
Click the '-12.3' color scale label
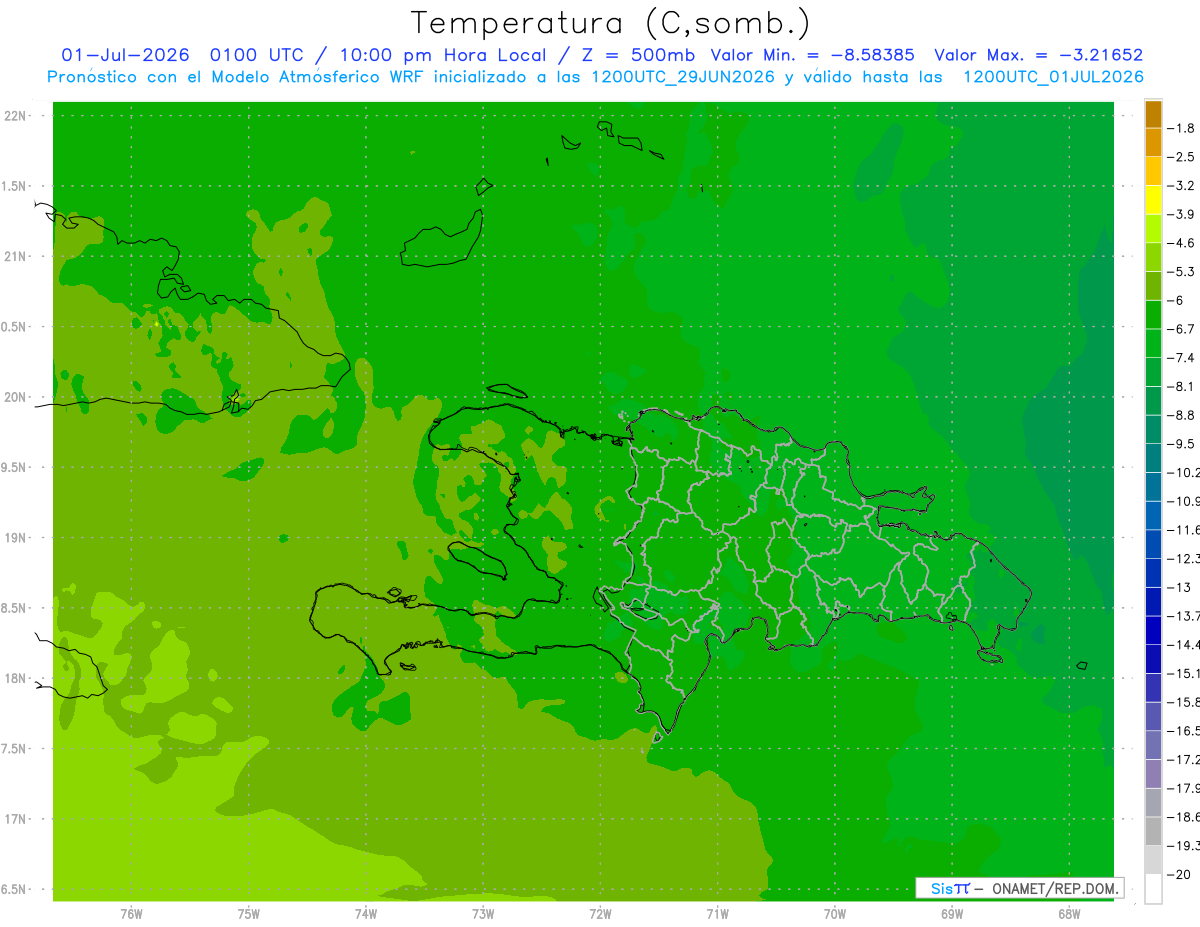[x=1184, y=559]
